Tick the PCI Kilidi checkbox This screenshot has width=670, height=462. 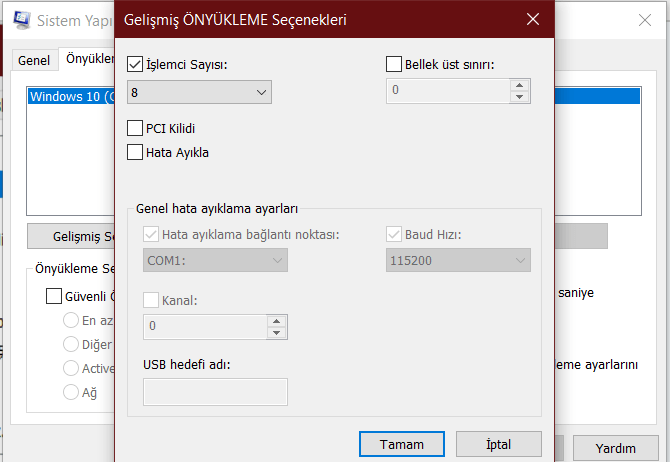[x=136, y=128]
